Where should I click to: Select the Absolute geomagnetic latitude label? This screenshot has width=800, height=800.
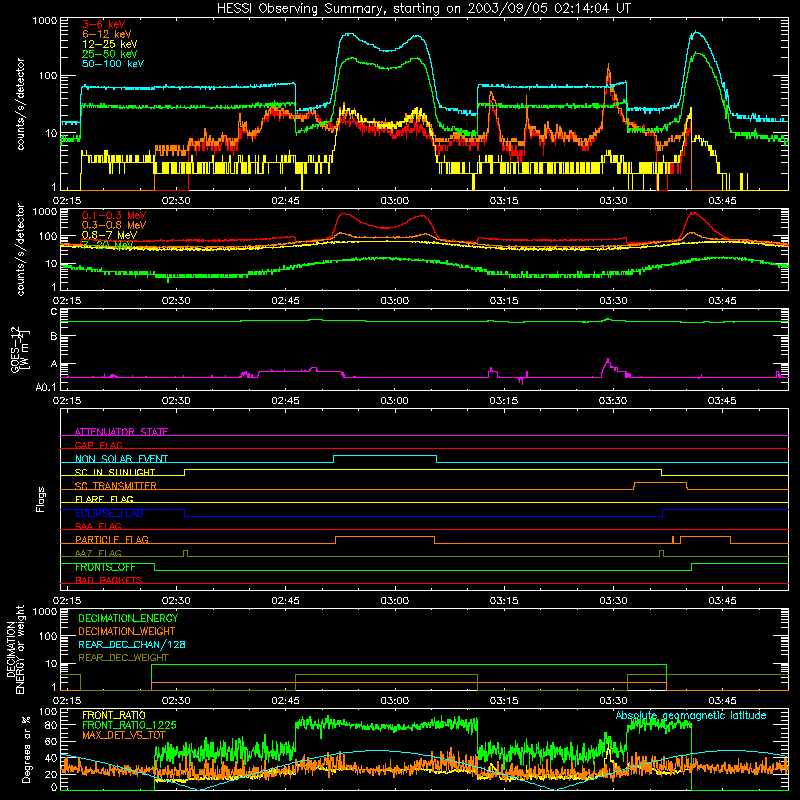click(691, 715)
